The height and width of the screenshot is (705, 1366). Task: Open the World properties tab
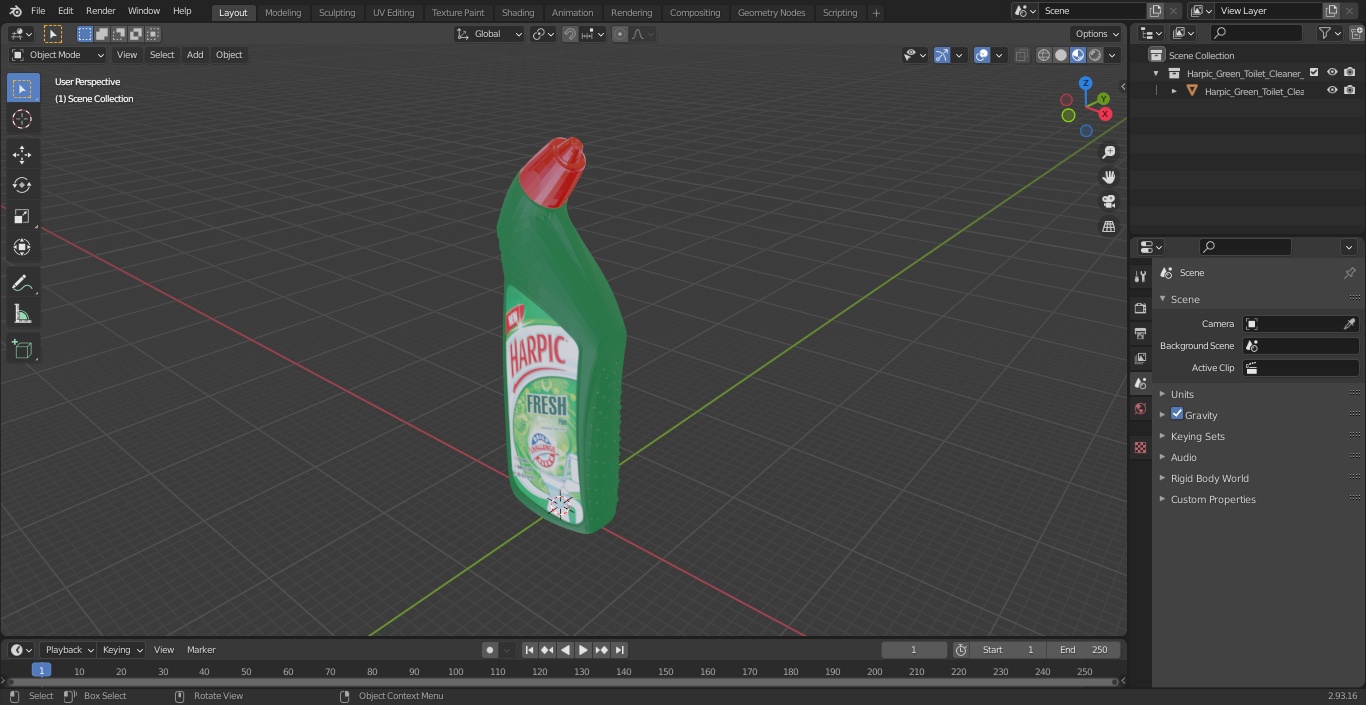coord(1140,408)
